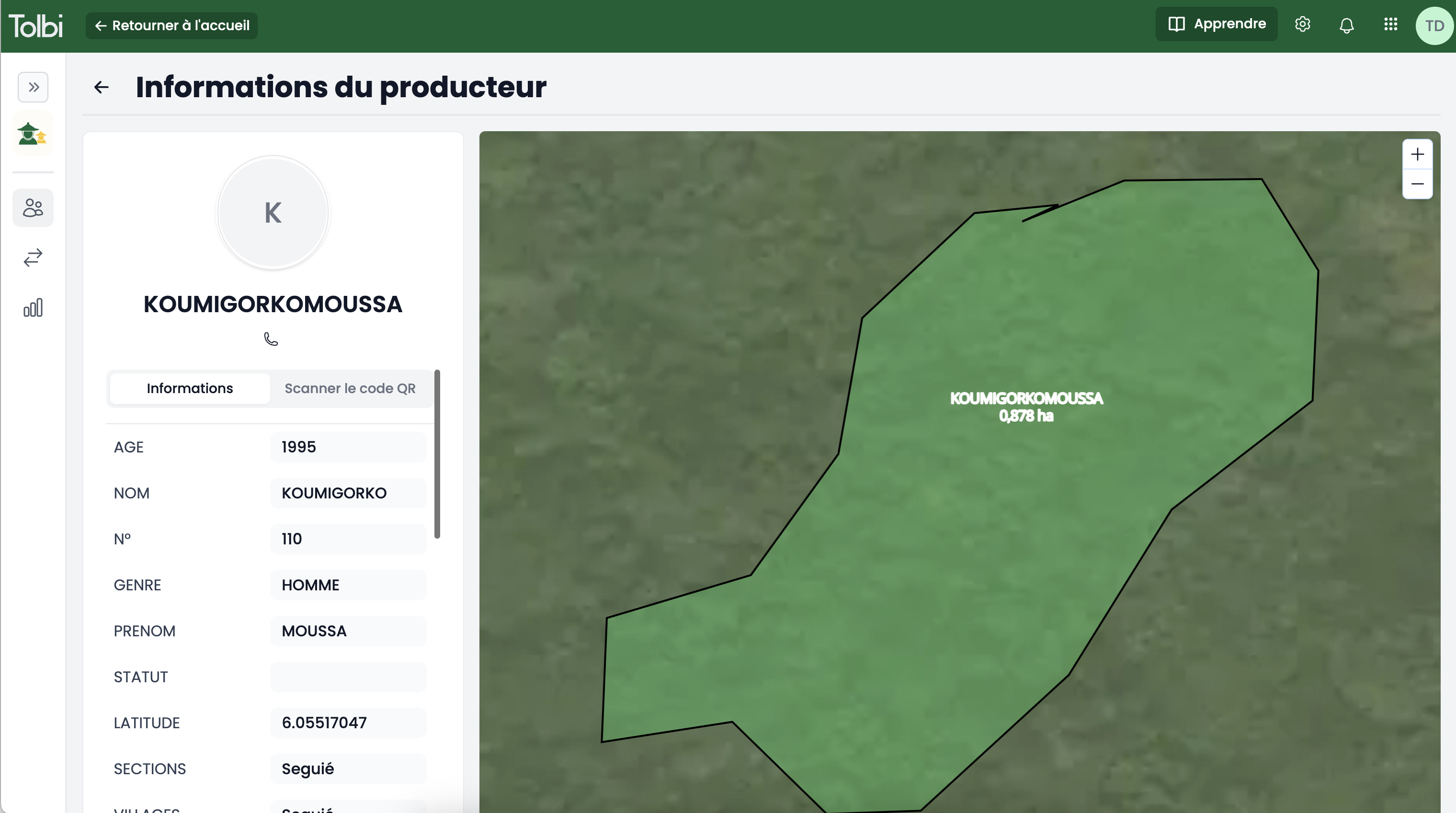Zoom in on the map
Image resolution: width=1456 pixels, height=813 pixels.
point(1417,155)
